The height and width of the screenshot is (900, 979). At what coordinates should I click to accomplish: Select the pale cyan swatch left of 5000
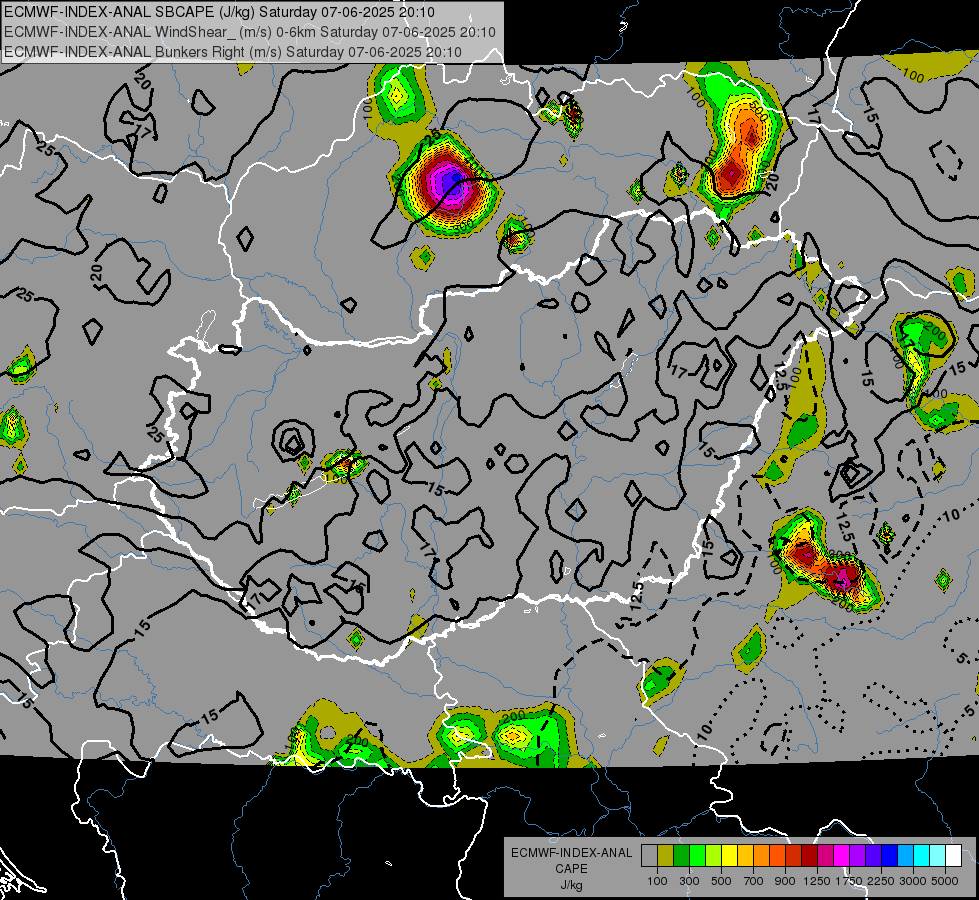point(938,856)
